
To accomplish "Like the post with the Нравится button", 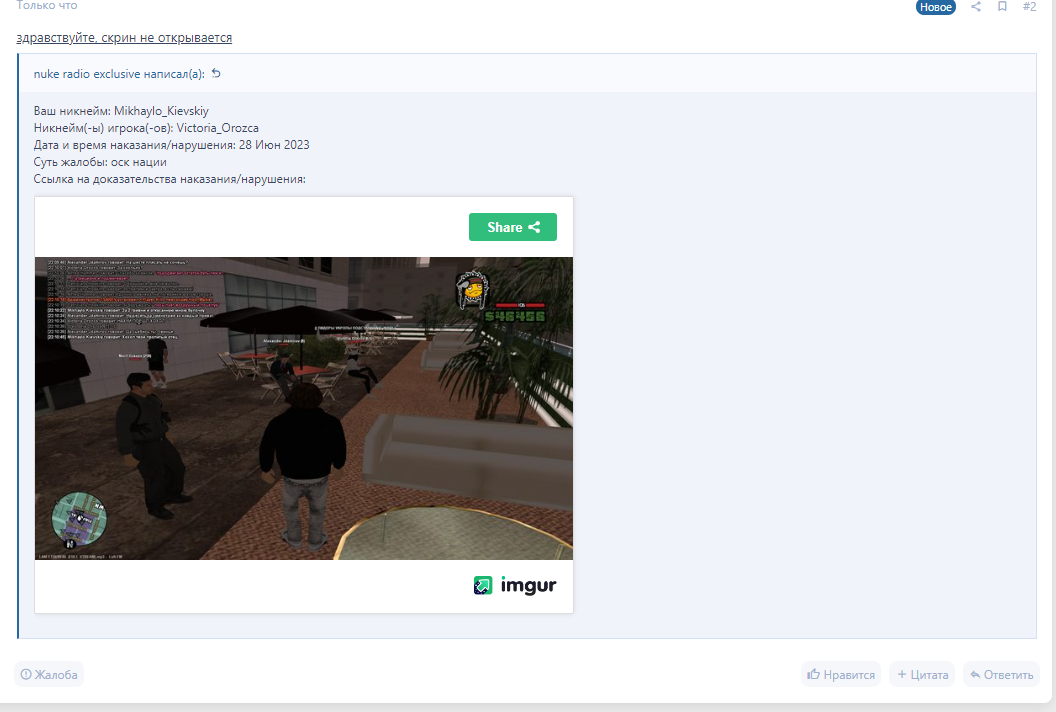I will click(840, 674).
